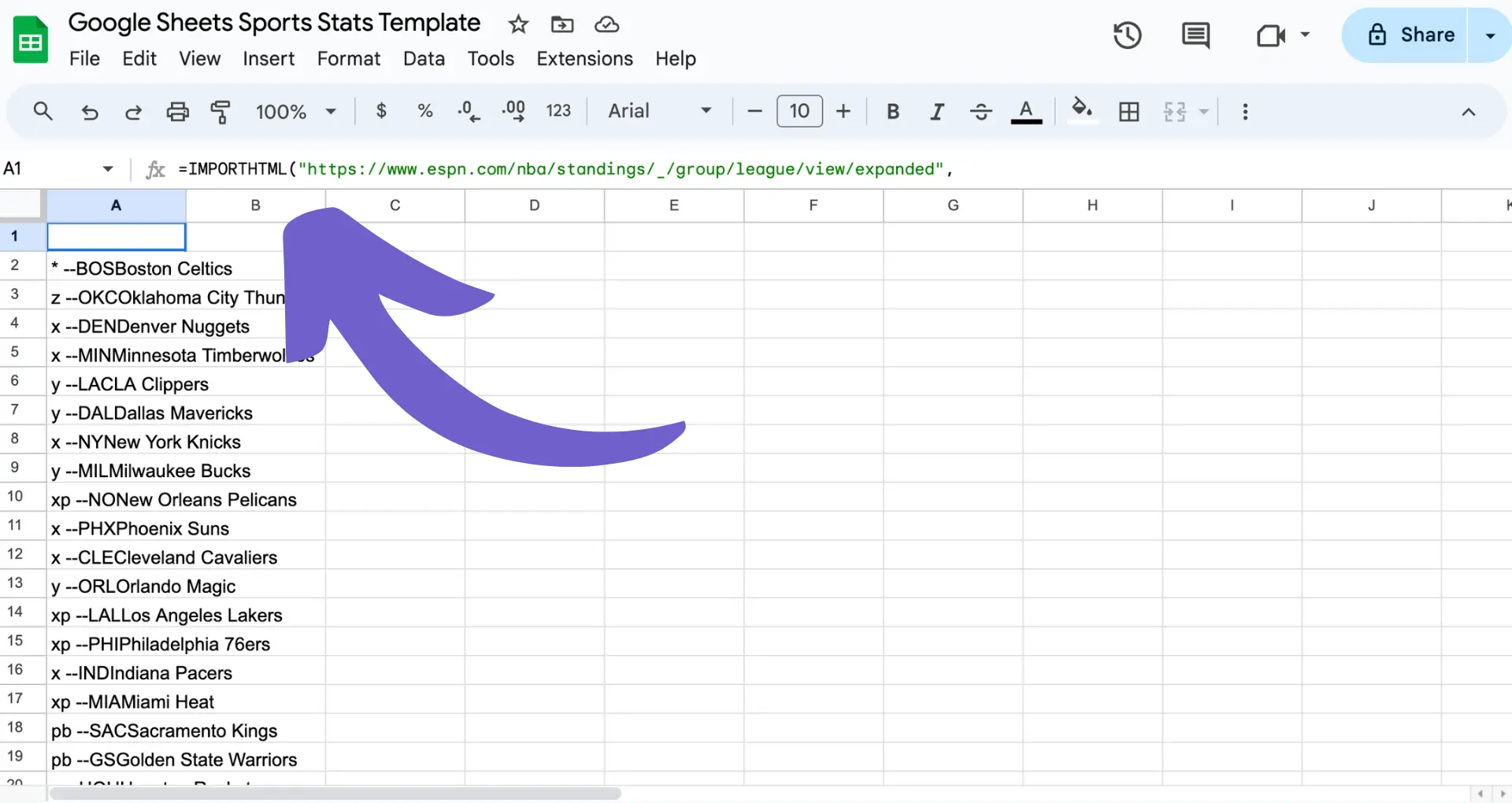Open the Google Sheets home icon
Screen dimensions: 1512x803
point(31,39)
